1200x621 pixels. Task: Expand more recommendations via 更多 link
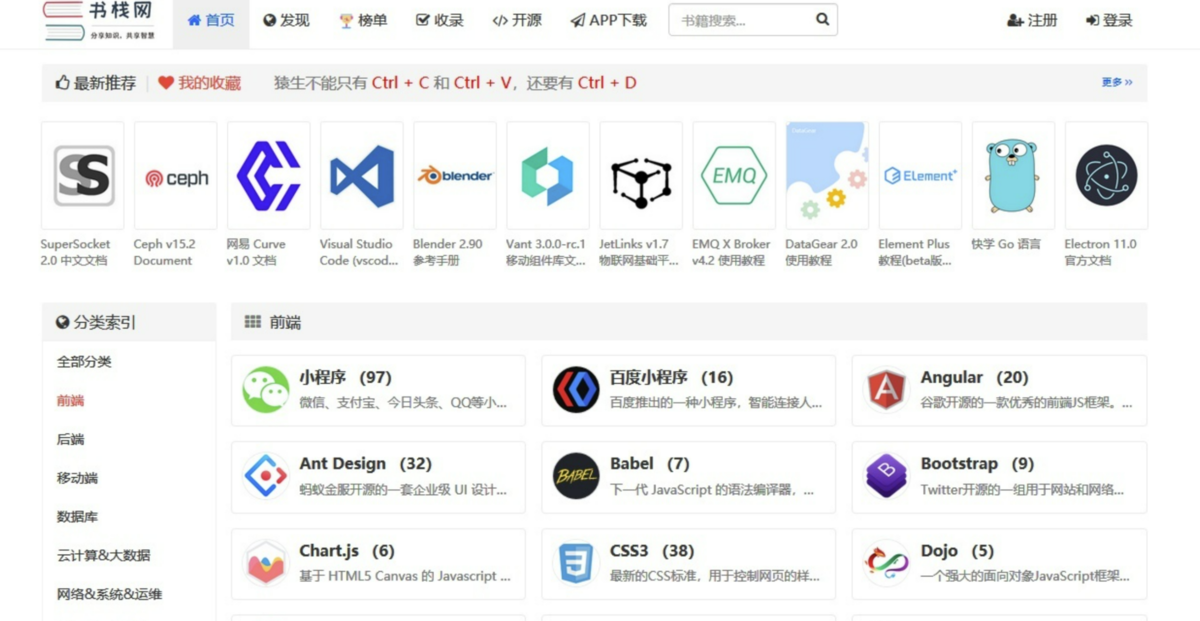tap(1117, 84)
